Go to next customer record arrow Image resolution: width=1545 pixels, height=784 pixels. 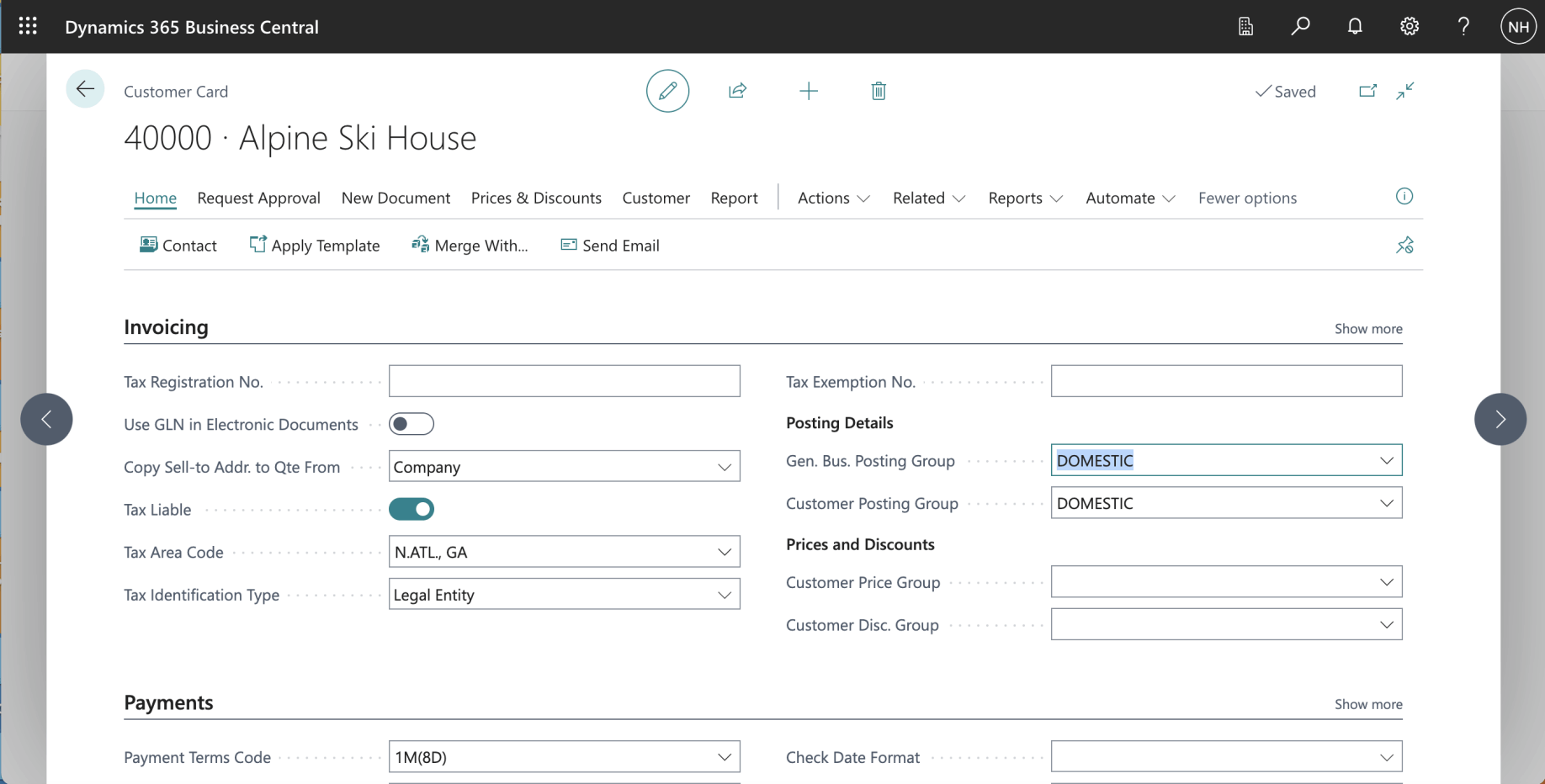1500,419
